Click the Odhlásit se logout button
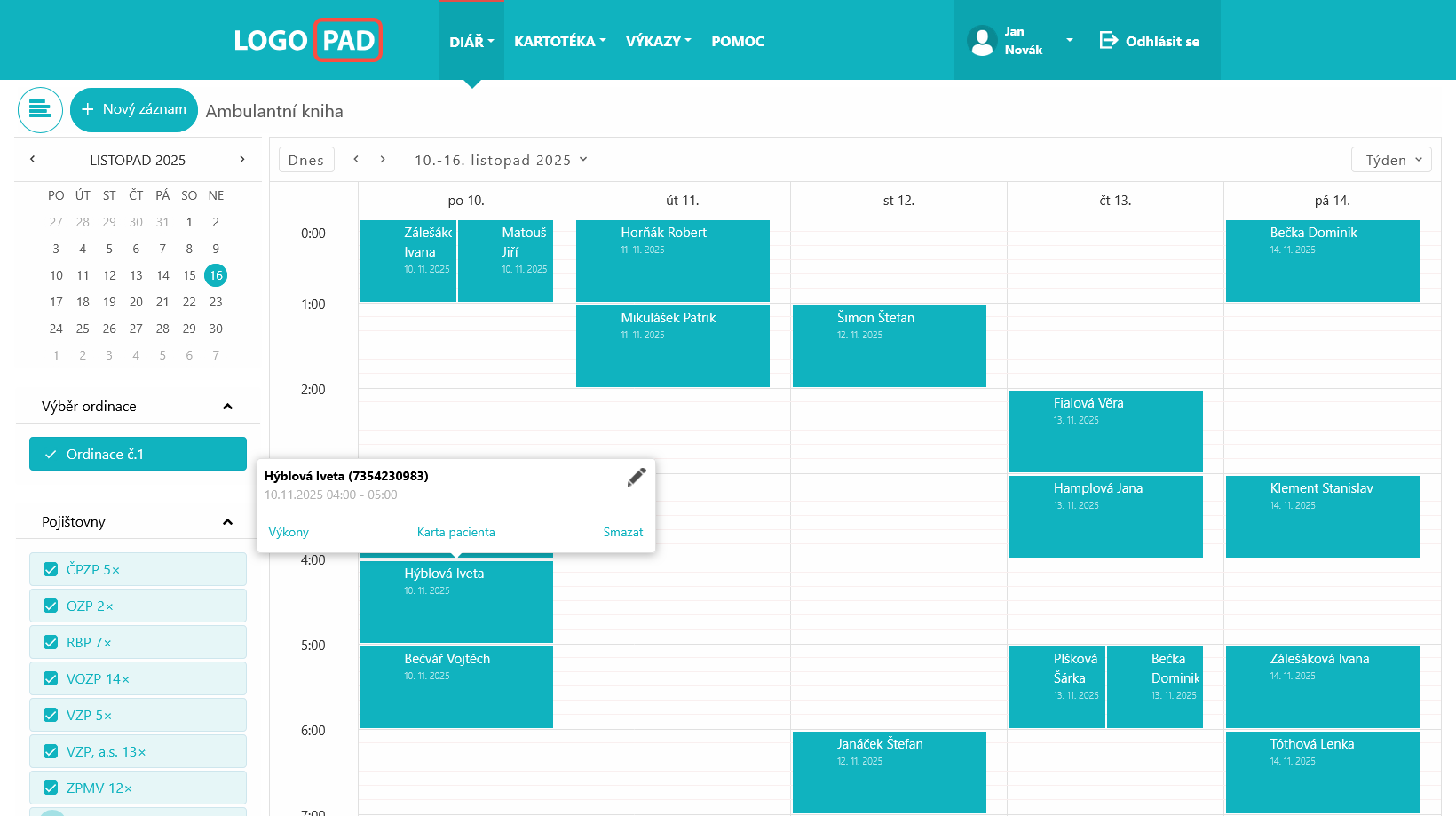 (x=1150, y=41)
